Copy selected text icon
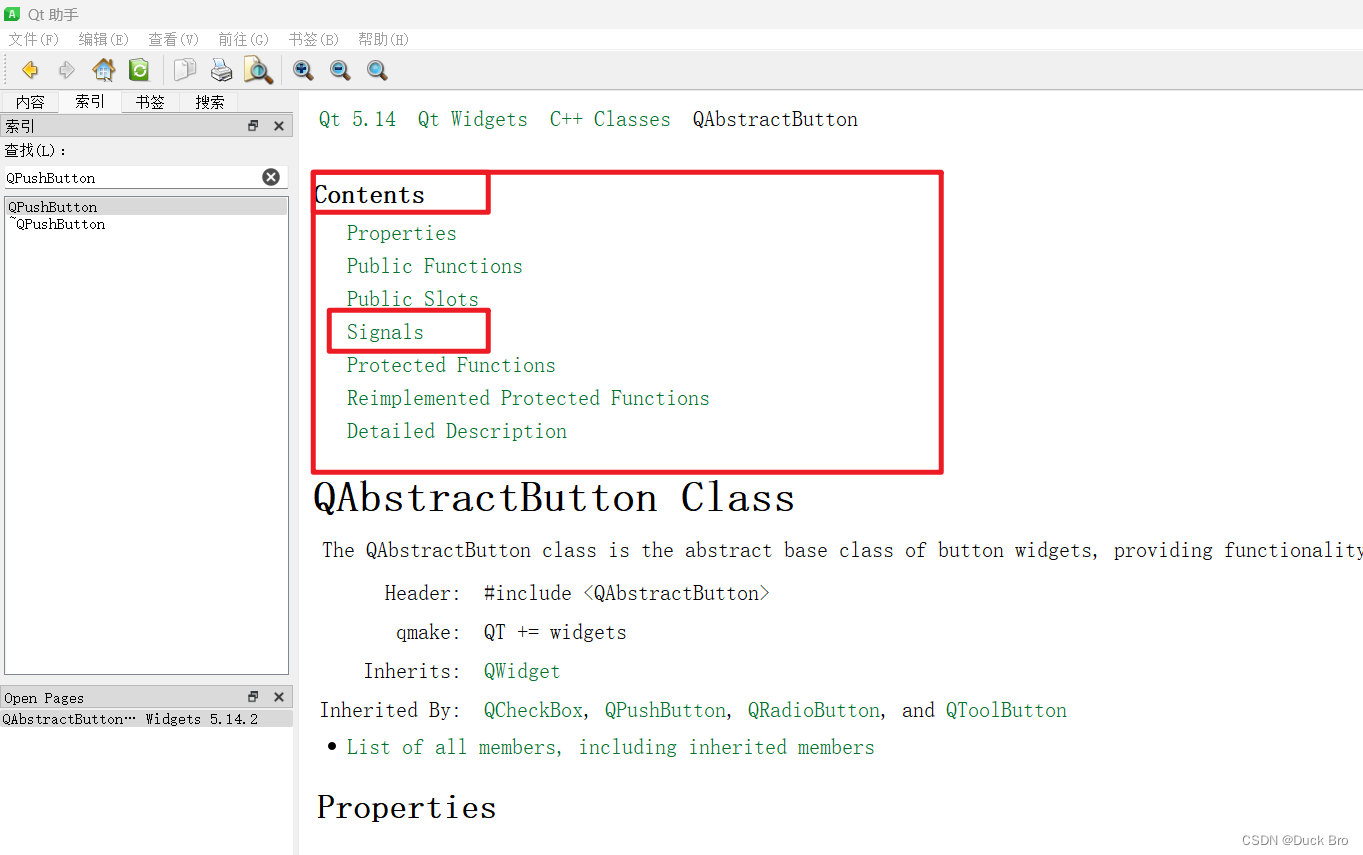The width and height of the screenshot is (1363, 855). [x=185, y=70]
